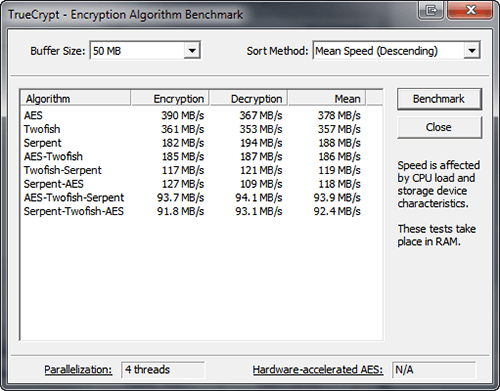Click the 109 MB/s decryption value
The width and height of the screenshot is (500, 391).
click(x=261, y=184)
